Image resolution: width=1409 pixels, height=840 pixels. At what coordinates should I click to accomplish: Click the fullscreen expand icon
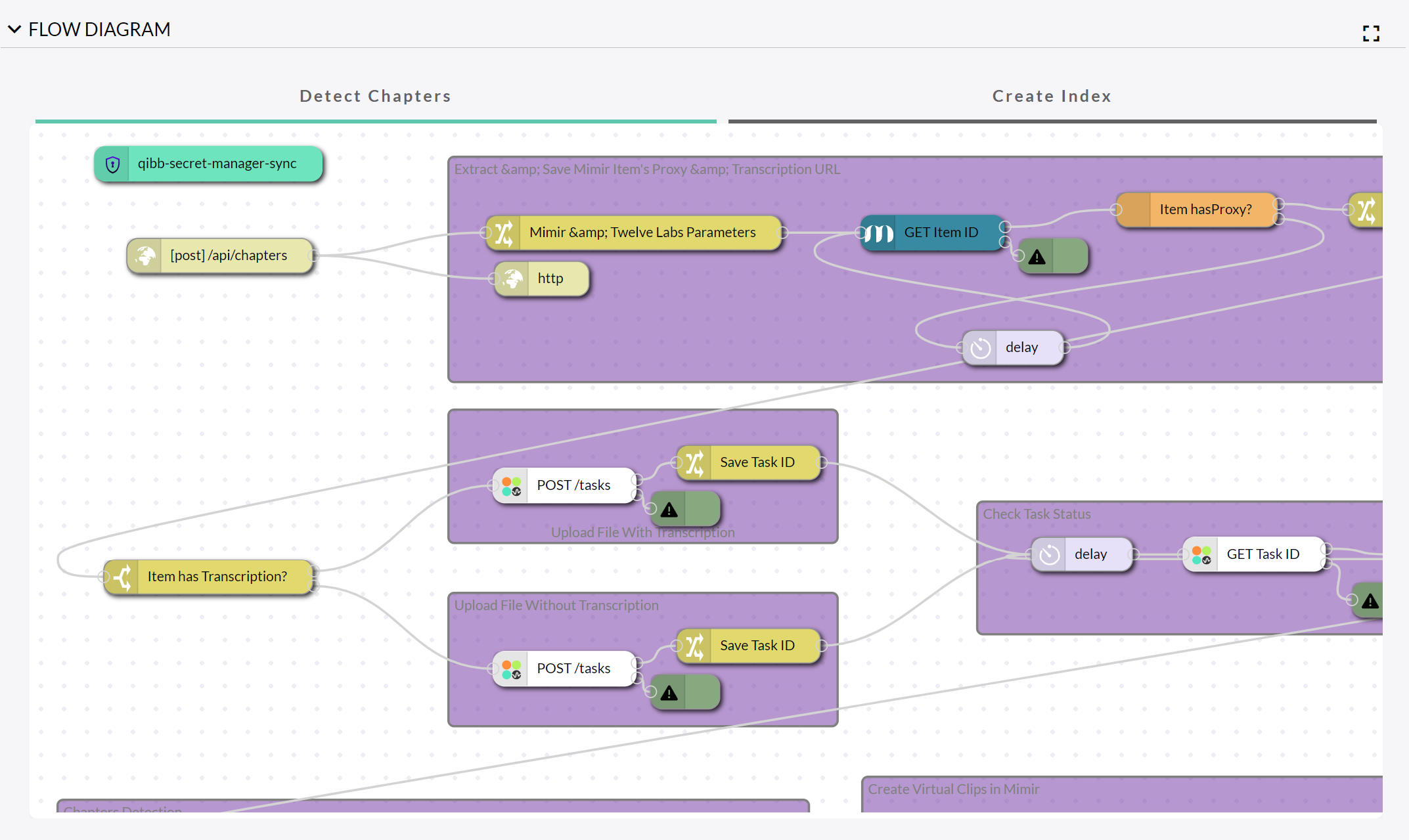point(1371,33)
